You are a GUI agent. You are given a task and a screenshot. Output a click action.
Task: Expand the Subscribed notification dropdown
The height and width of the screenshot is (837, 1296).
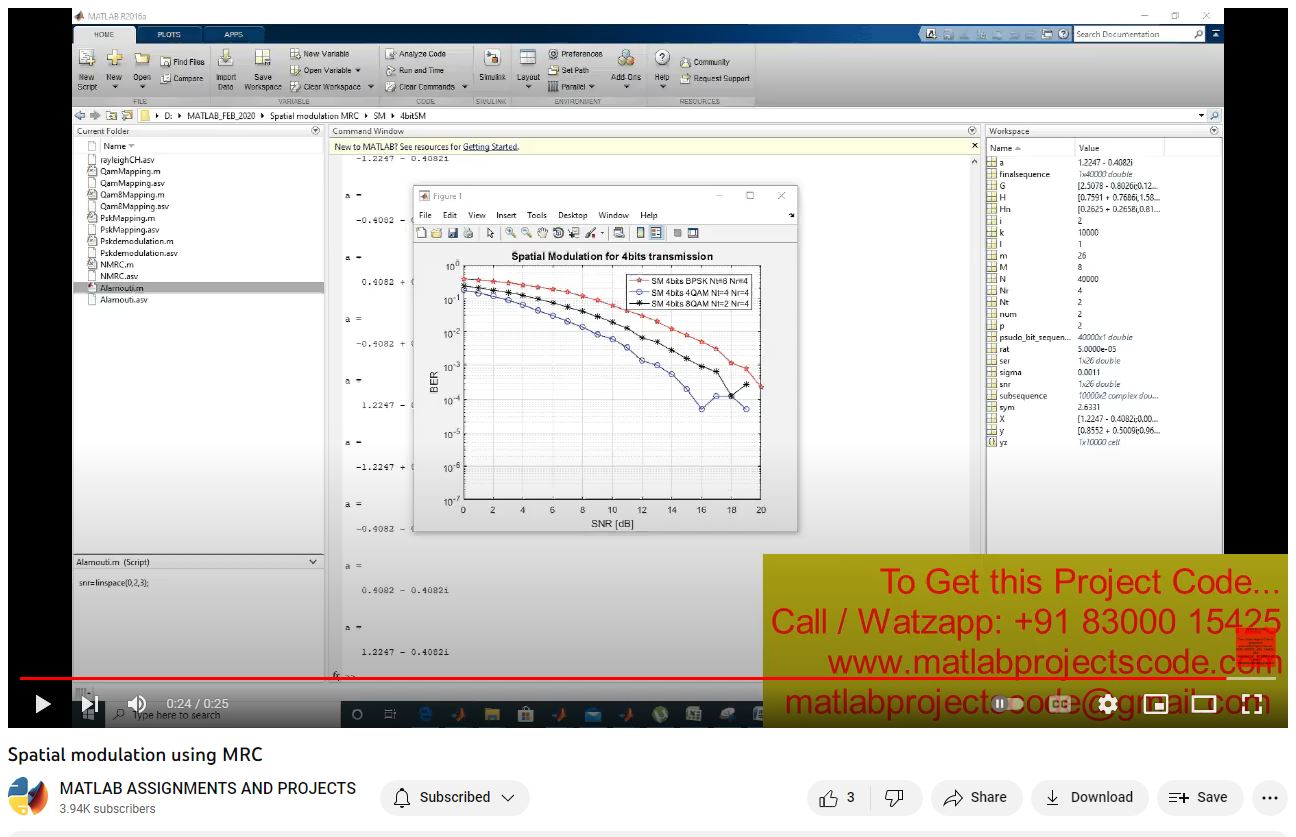[455, 797]
